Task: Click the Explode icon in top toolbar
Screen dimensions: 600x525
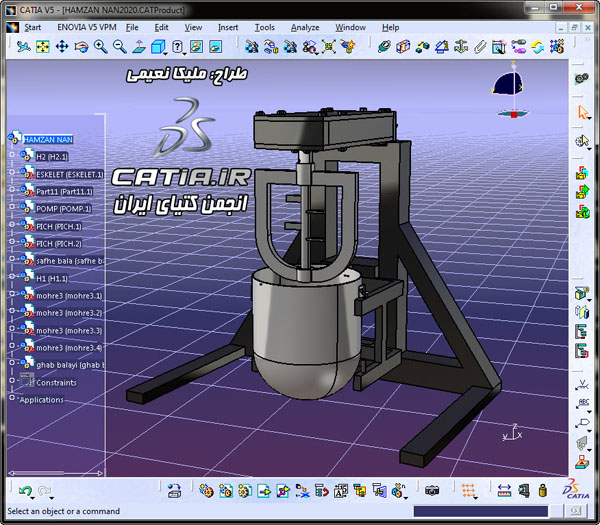Action: (x=329, y=47)
